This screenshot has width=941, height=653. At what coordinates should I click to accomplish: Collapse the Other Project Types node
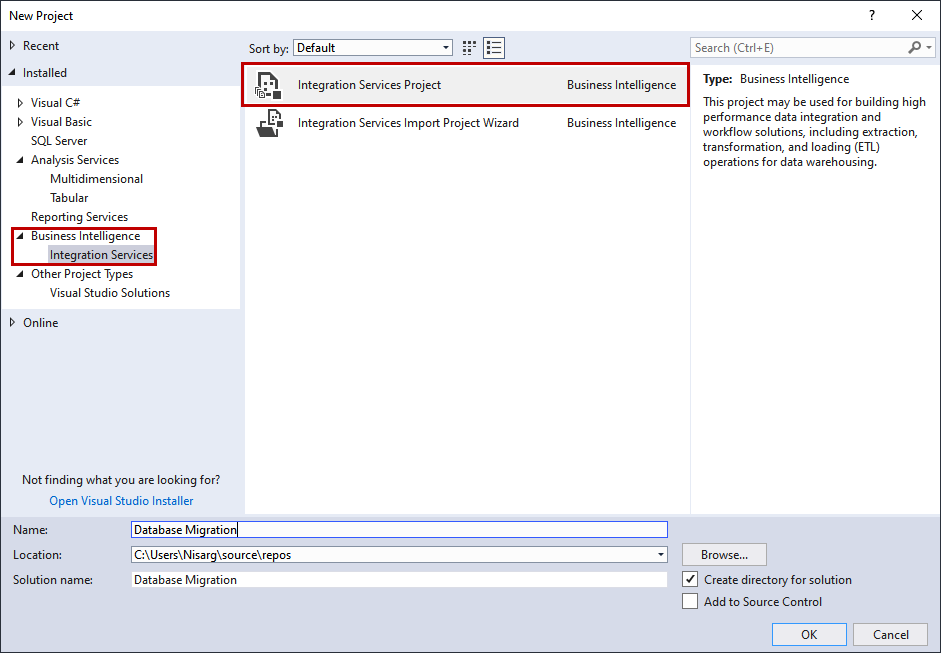(x=20, y=274)
